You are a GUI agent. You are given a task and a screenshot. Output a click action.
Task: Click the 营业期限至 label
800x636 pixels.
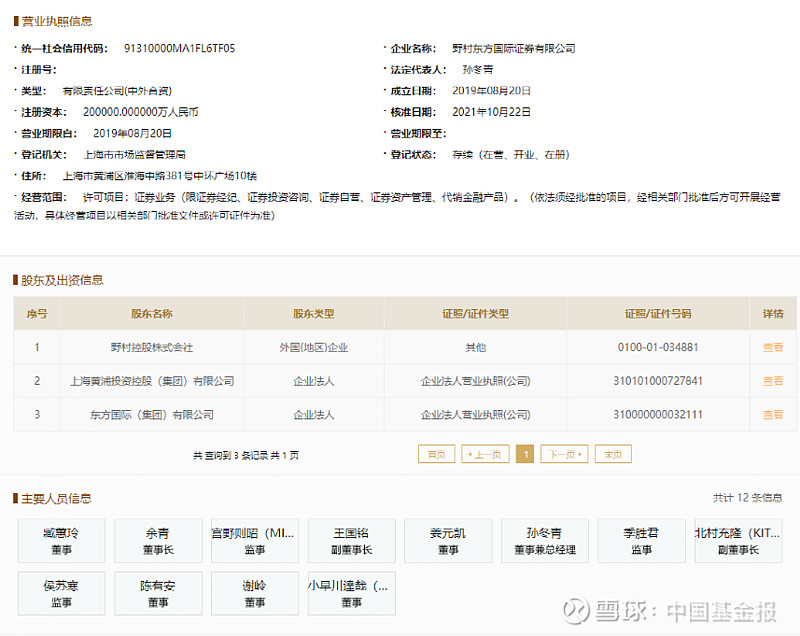click(418, 134)
